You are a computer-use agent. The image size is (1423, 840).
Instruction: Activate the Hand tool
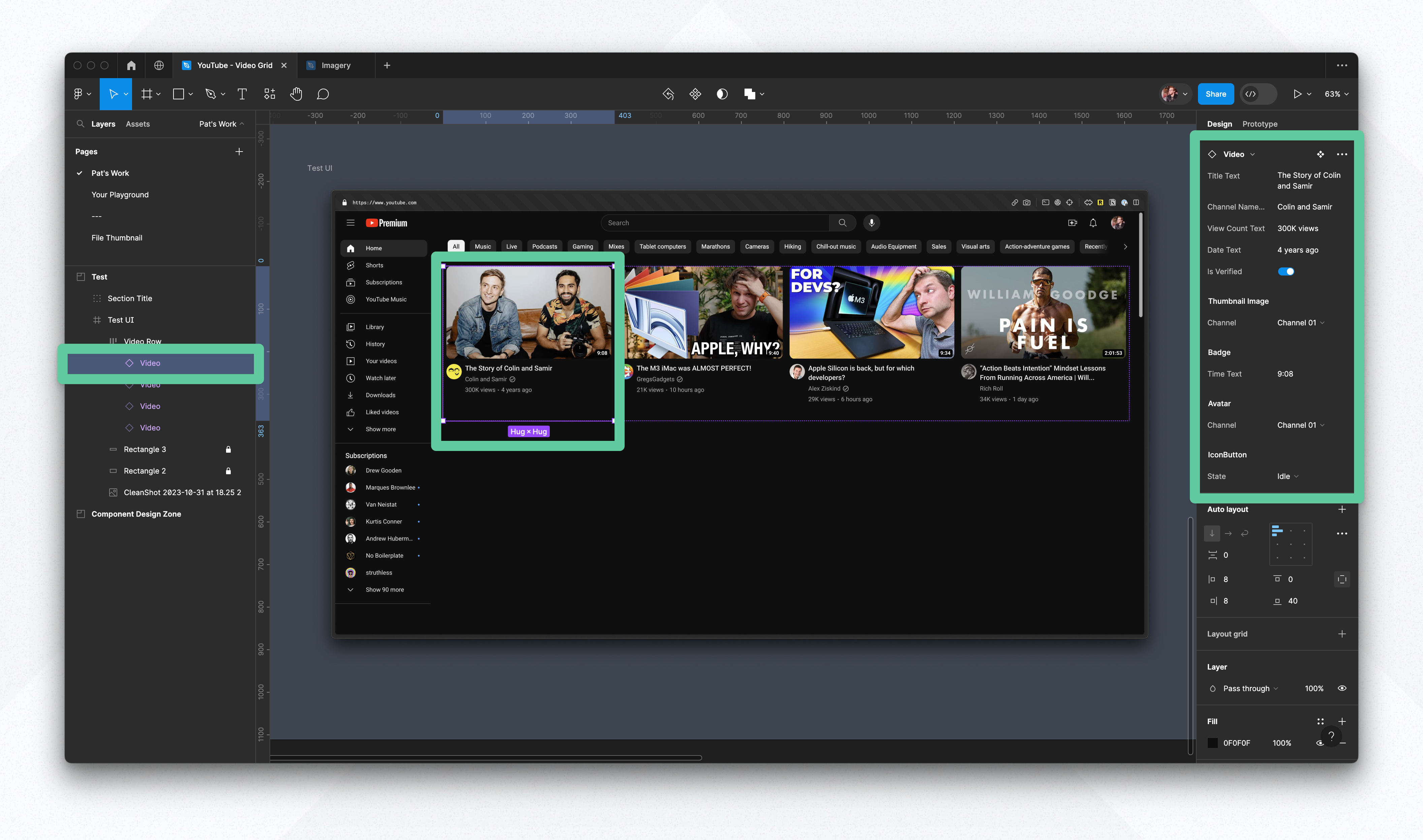[x=296, y=94]
